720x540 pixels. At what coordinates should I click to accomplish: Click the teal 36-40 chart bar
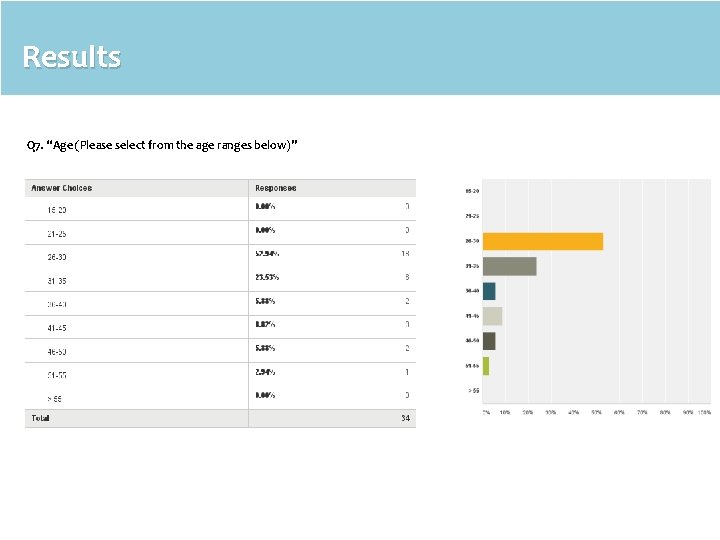pos(489,291)
